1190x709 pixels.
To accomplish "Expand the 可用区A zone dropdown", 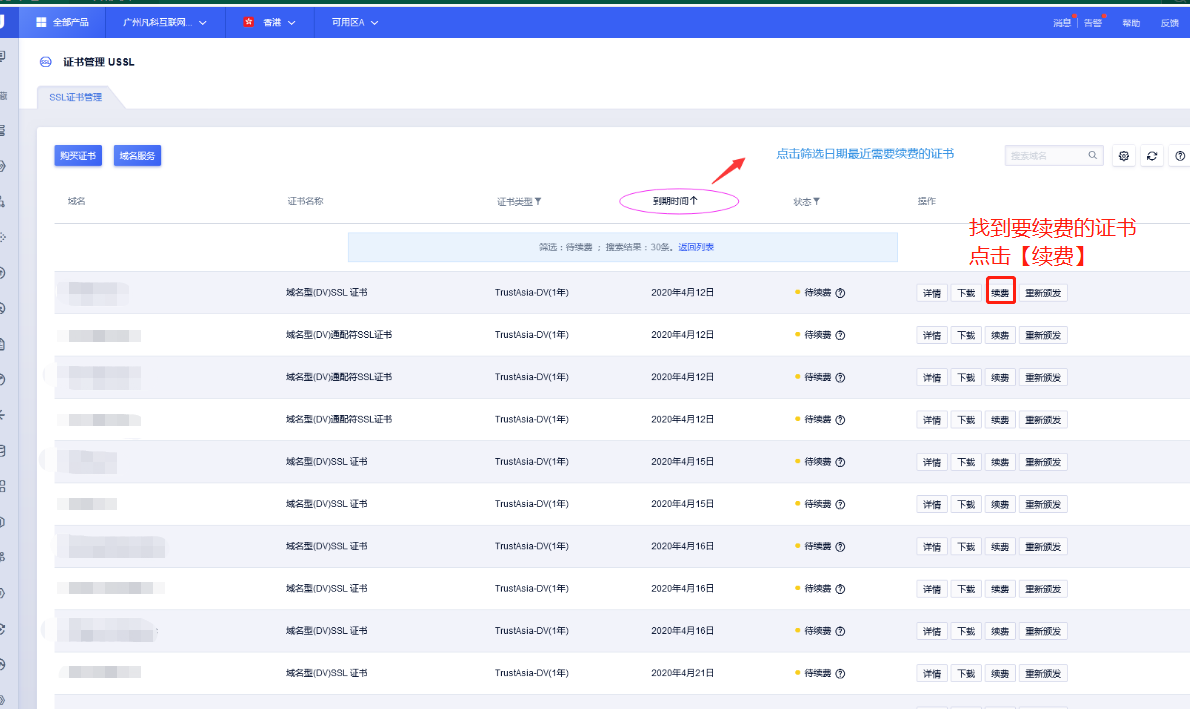I will (x=354, y=23).
